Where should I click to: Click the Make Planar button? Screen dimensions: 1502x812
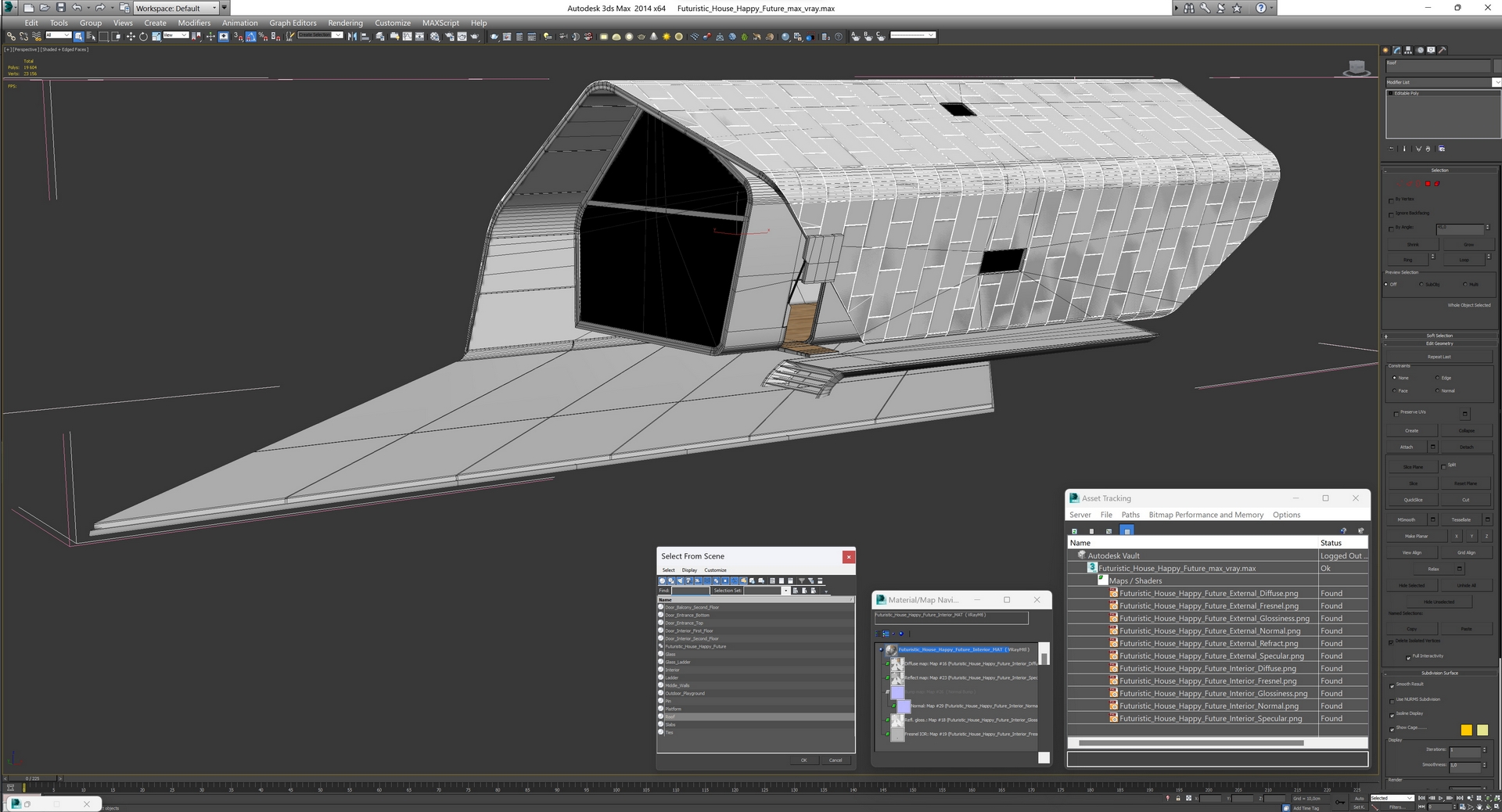(x=1416, y=536)
